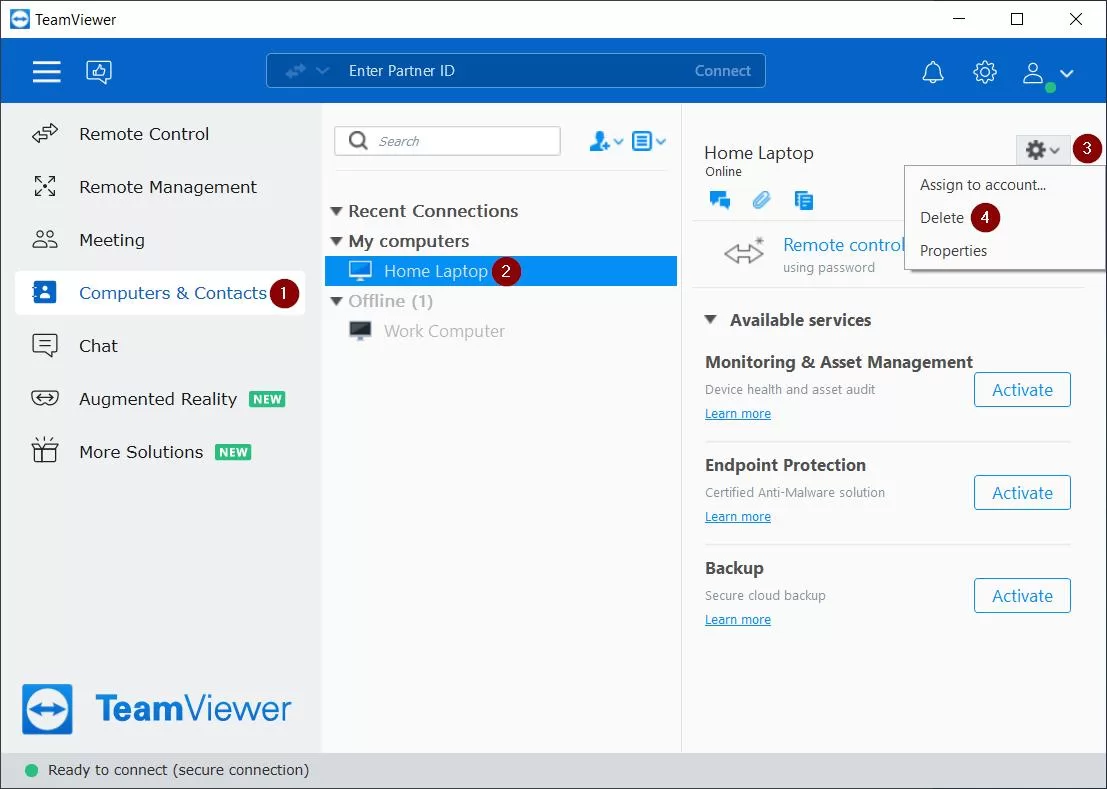Screen dimensions: 1107x789
Task: Select Assign to account menu entry
Action: (x=982, y=185)
